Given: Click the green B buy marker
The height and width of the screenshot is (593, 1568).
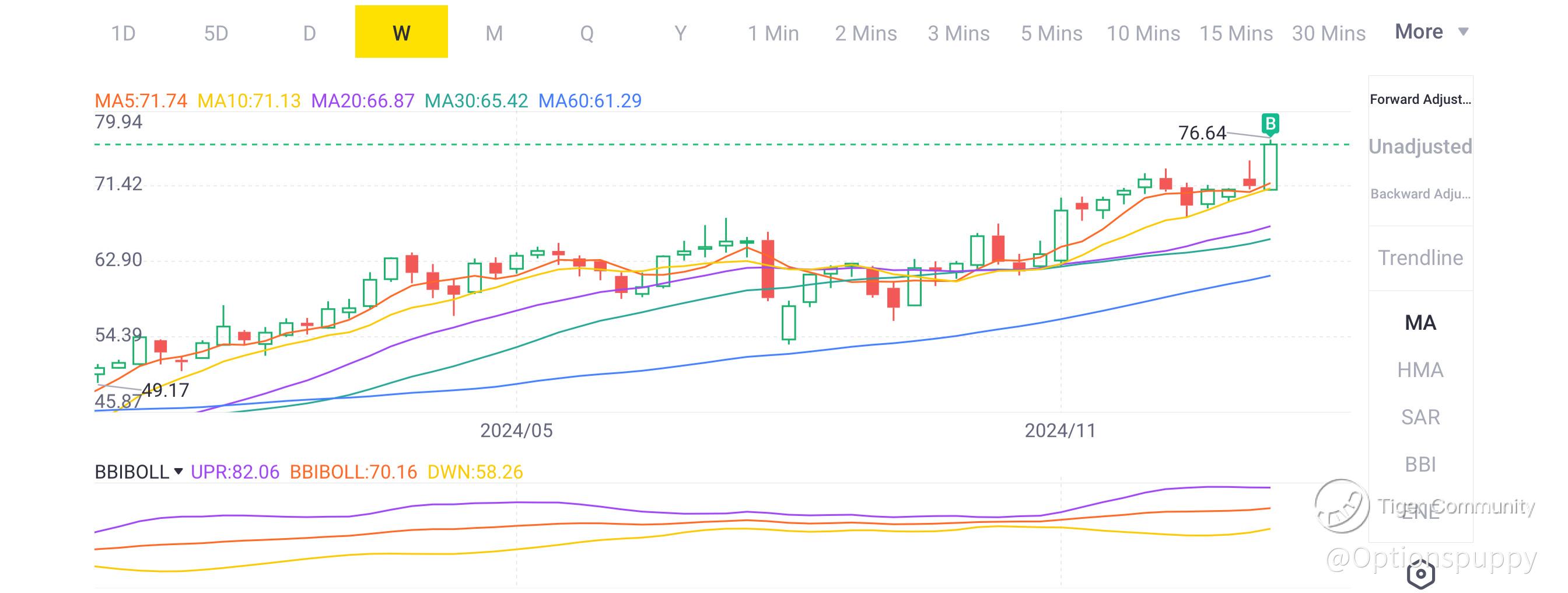Looking at the screenshot, I should tap(1270, 124).
